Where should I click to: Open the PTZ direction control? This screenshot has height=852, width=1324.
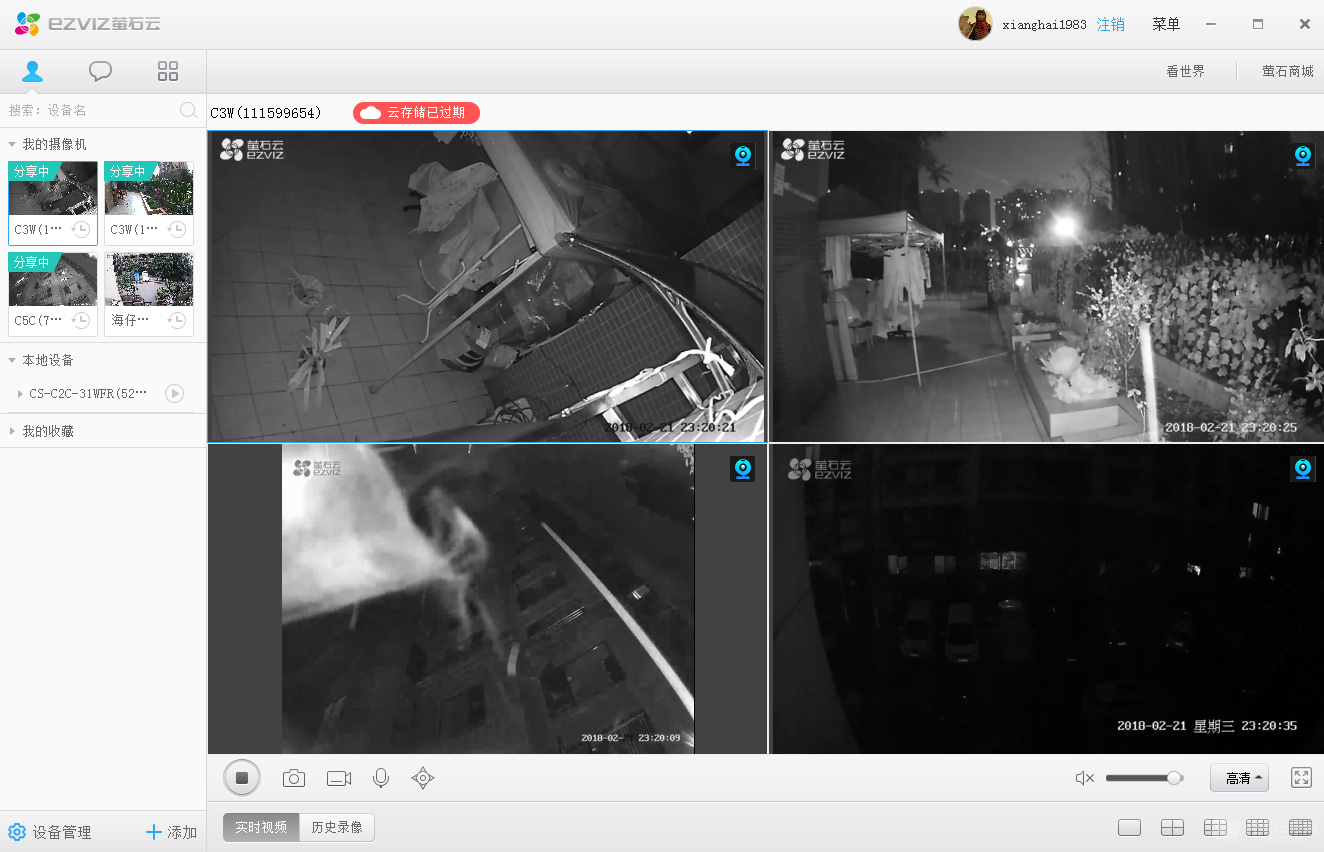(423, 778)
